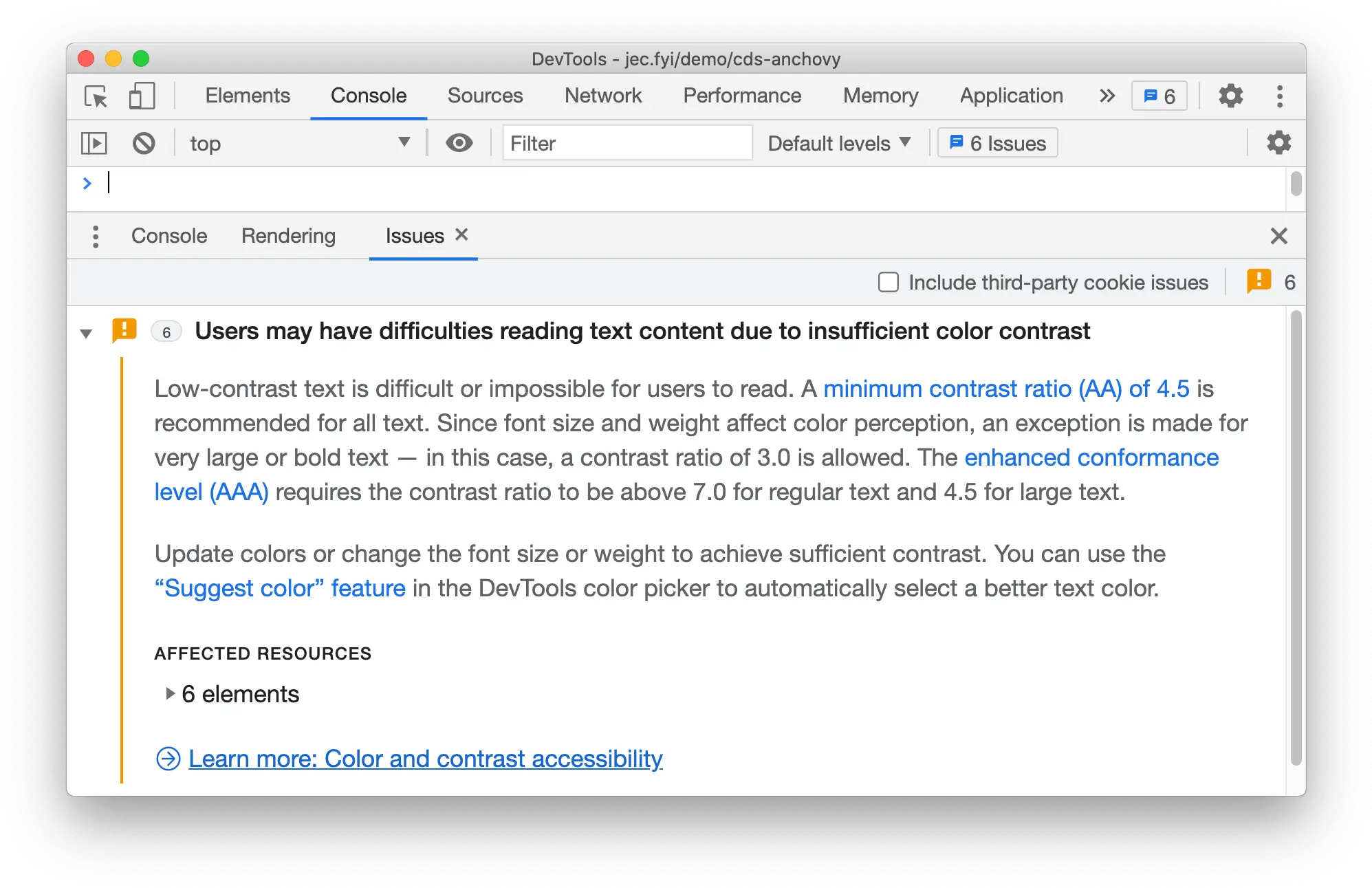Image resolution: width=1372 pixels, height=888 pixels.
Task: Click the eye/visibility icon
Action: pyautogui.click(x=459, y=143)
